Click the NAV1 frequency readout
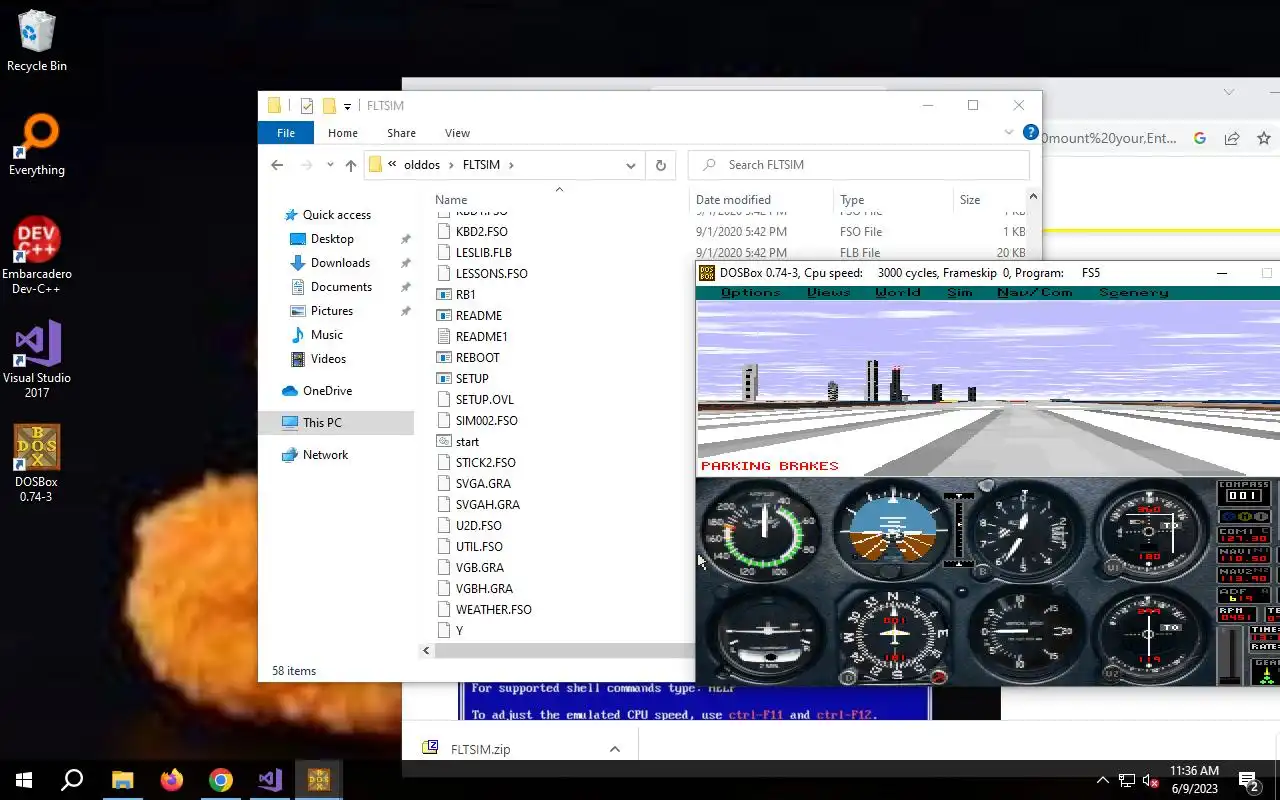Viewport: 1280px width, 800px height. click(x=1243, y=556)
